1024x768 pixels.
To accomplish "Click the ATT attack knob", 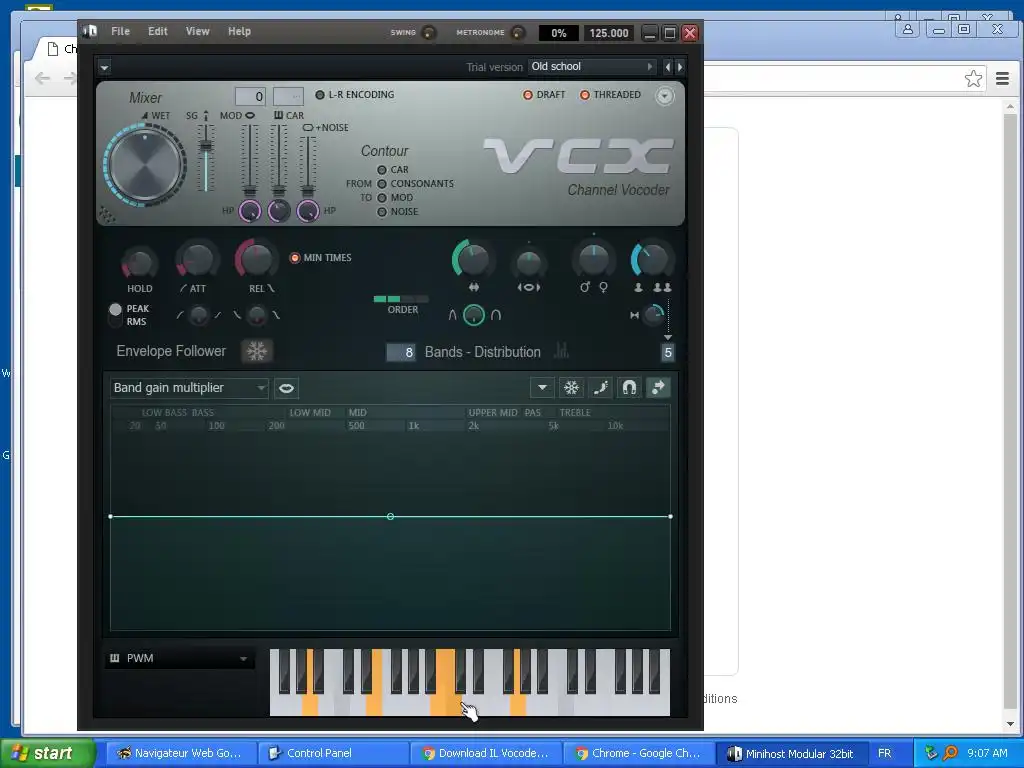I will point(197,260).
